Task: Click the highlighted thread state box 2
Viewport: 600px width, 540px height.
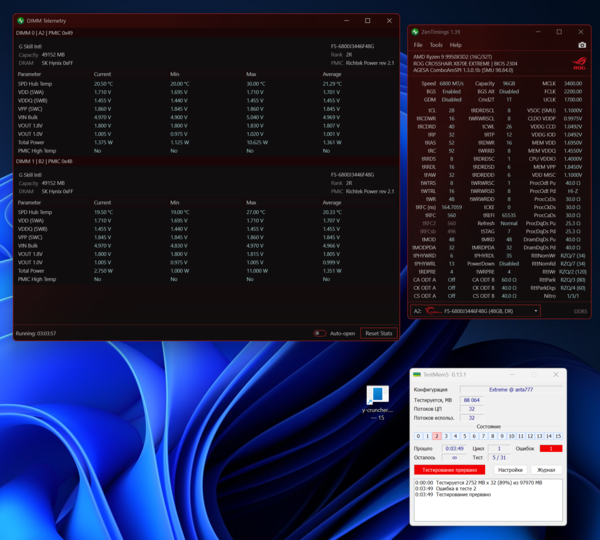Action: pos(437,436)
